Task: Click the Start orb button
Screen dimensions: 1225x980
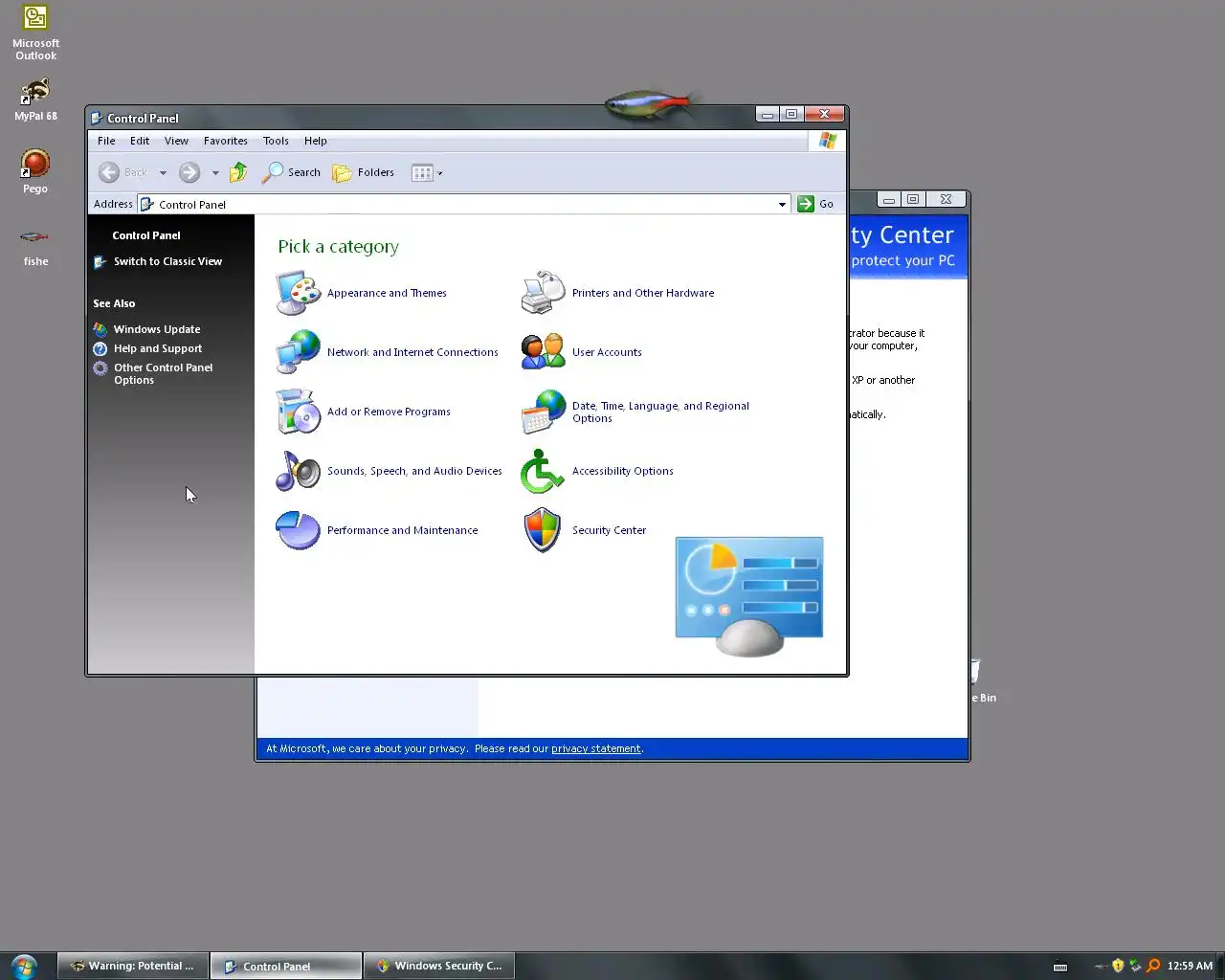Action: tap(24, 966)
